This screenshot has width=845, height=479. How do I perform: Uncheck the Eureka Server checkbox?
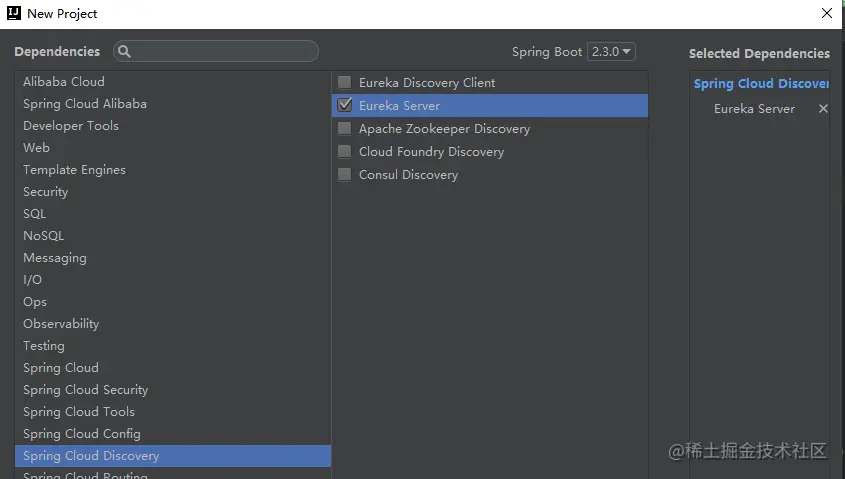[344, 105]
